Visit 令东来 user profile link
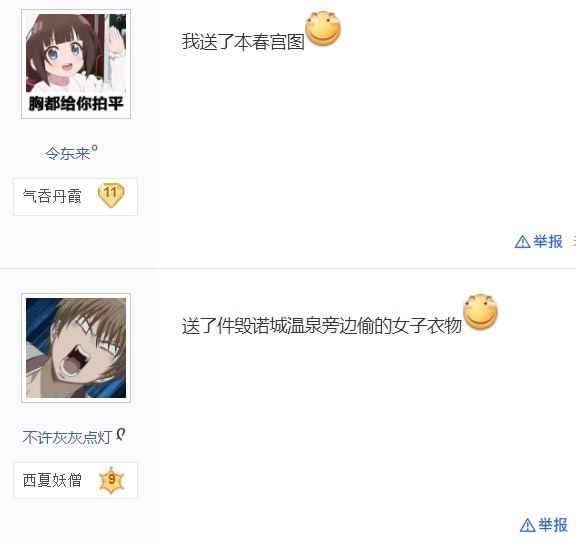The height and width of the screenshot is (545, 576). [x=68, y=153]
